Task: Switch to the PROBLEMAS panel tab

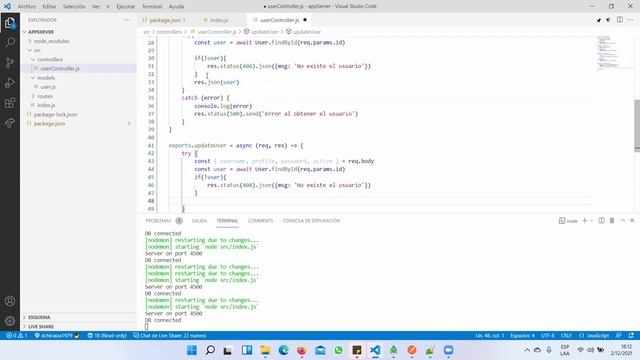Action: point(158,221)
